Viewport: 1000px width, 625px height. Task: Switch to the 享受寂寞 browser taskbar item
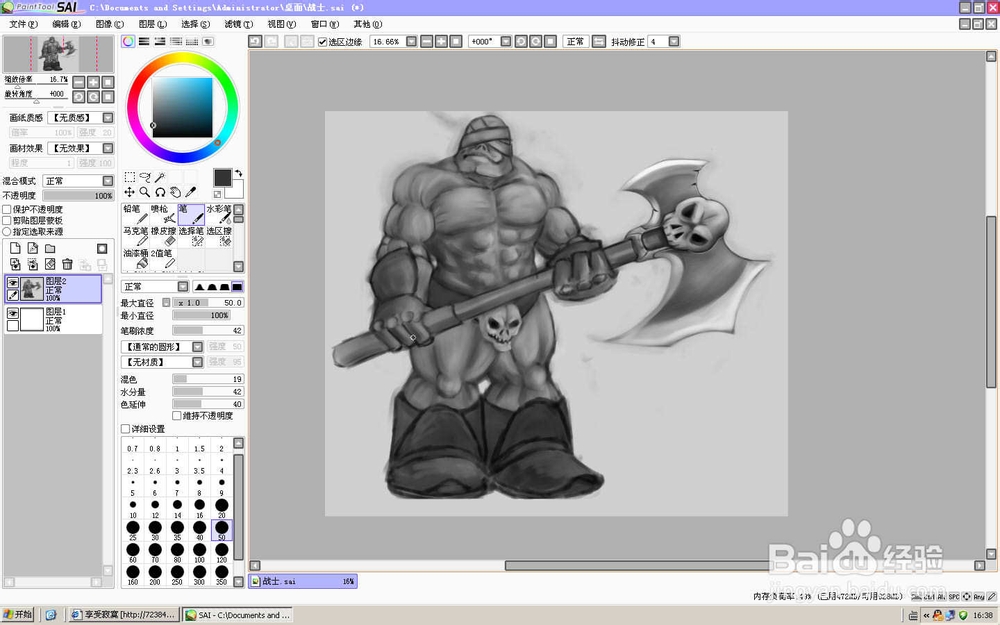(x=124, y=615)
